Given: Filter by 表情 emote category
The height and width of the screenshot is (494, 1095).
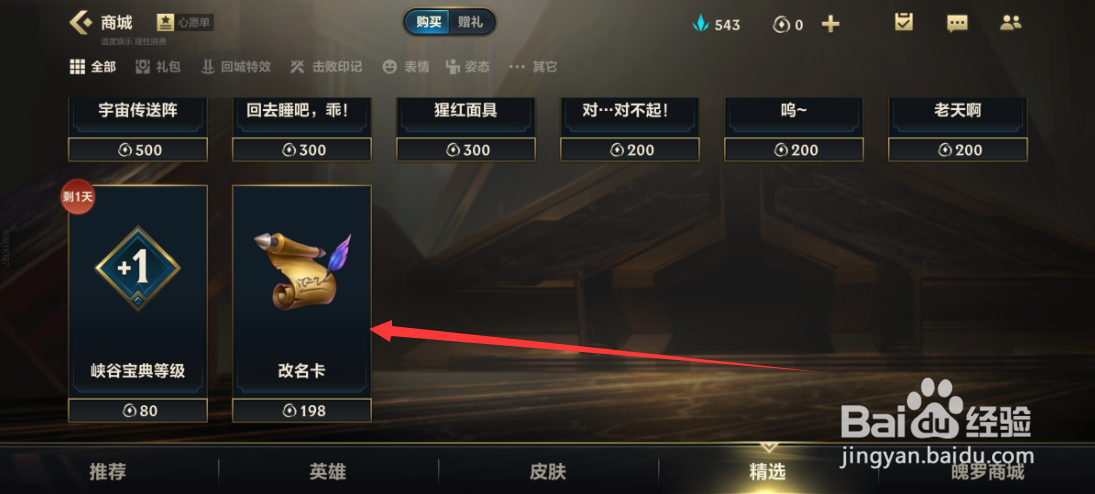Looking at the screenshot, I should pyautogui.click(x=406, y=67).
